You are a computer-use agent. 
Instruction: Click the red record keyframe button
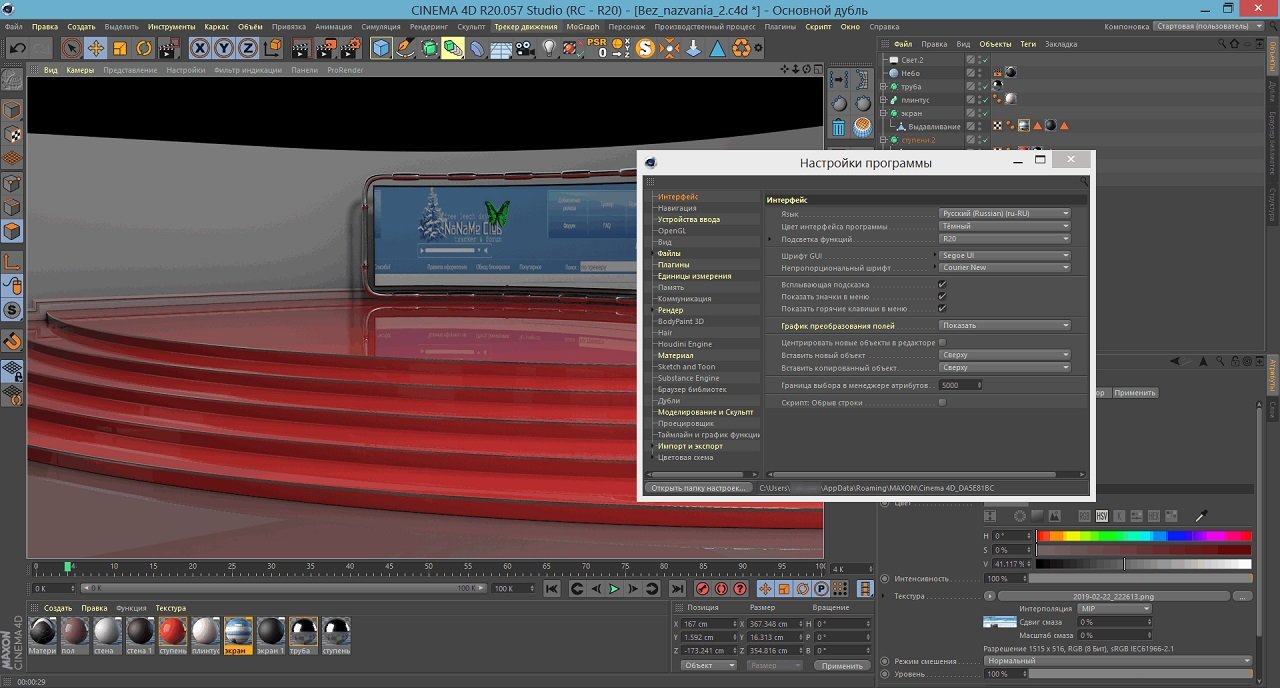[x=701, y=589]
